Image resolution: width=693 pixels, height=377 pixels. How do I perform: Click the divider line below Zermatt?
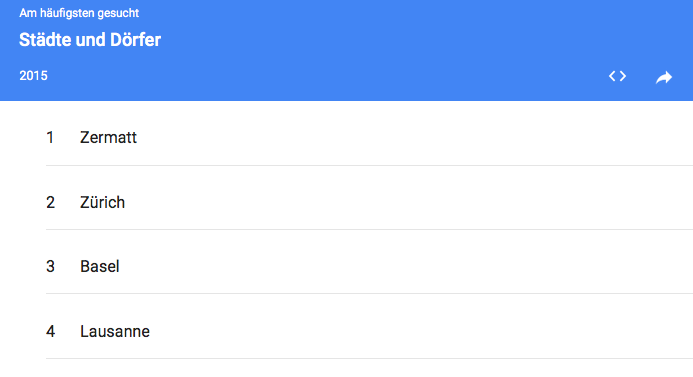click(369, 165)
